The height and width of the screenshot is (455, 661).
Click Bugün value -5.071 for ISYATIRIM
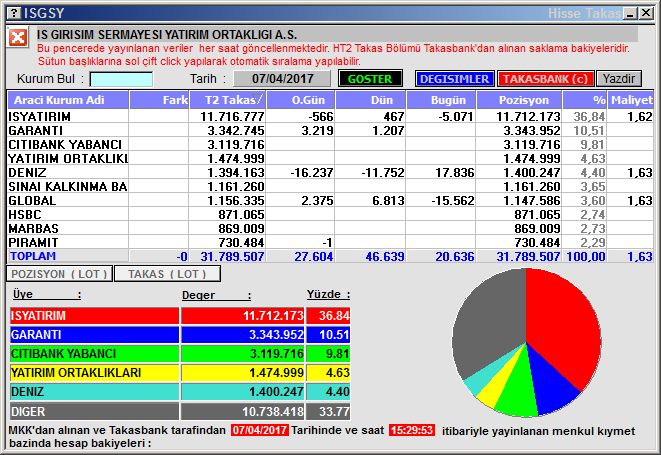pos(456,116)
